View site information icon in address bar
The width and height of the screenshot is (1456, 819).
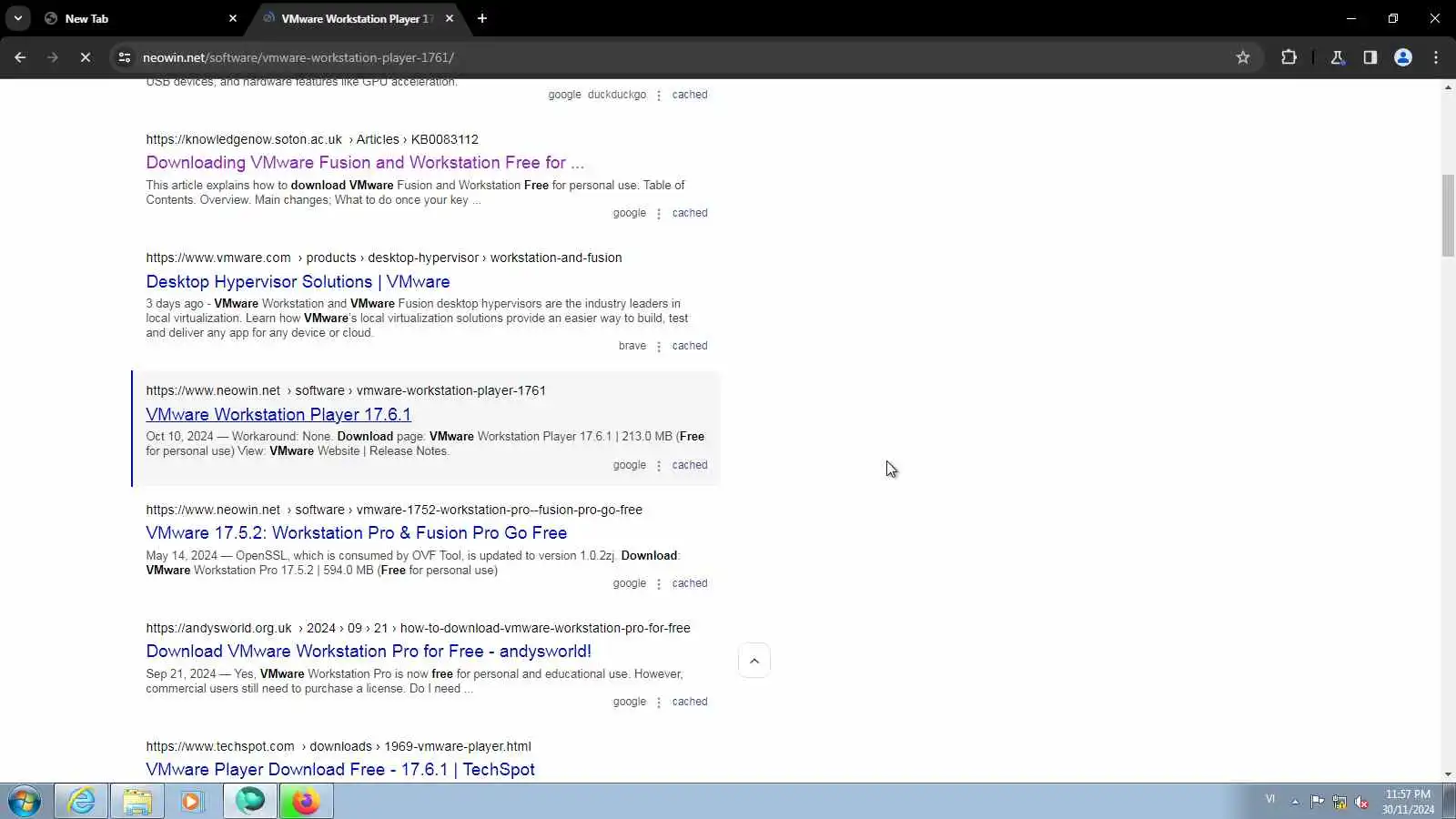[125, 57]
